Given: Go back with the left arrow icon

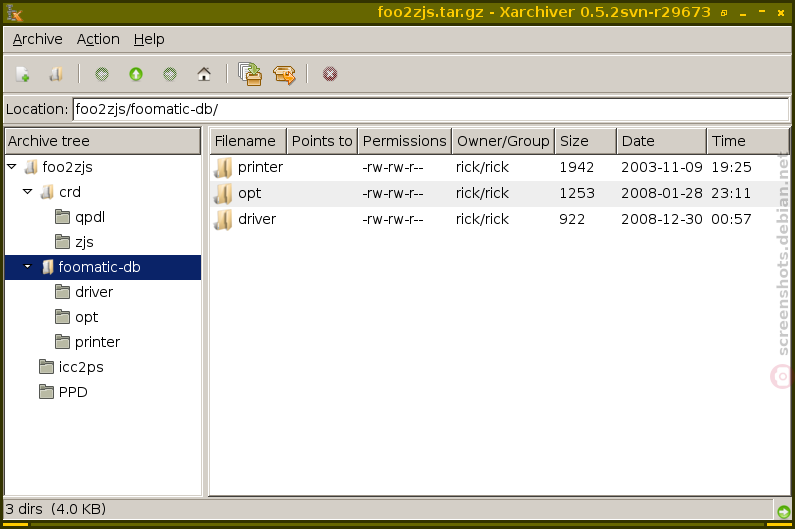Looking at the screenshot, I should [x=102, y=75].
